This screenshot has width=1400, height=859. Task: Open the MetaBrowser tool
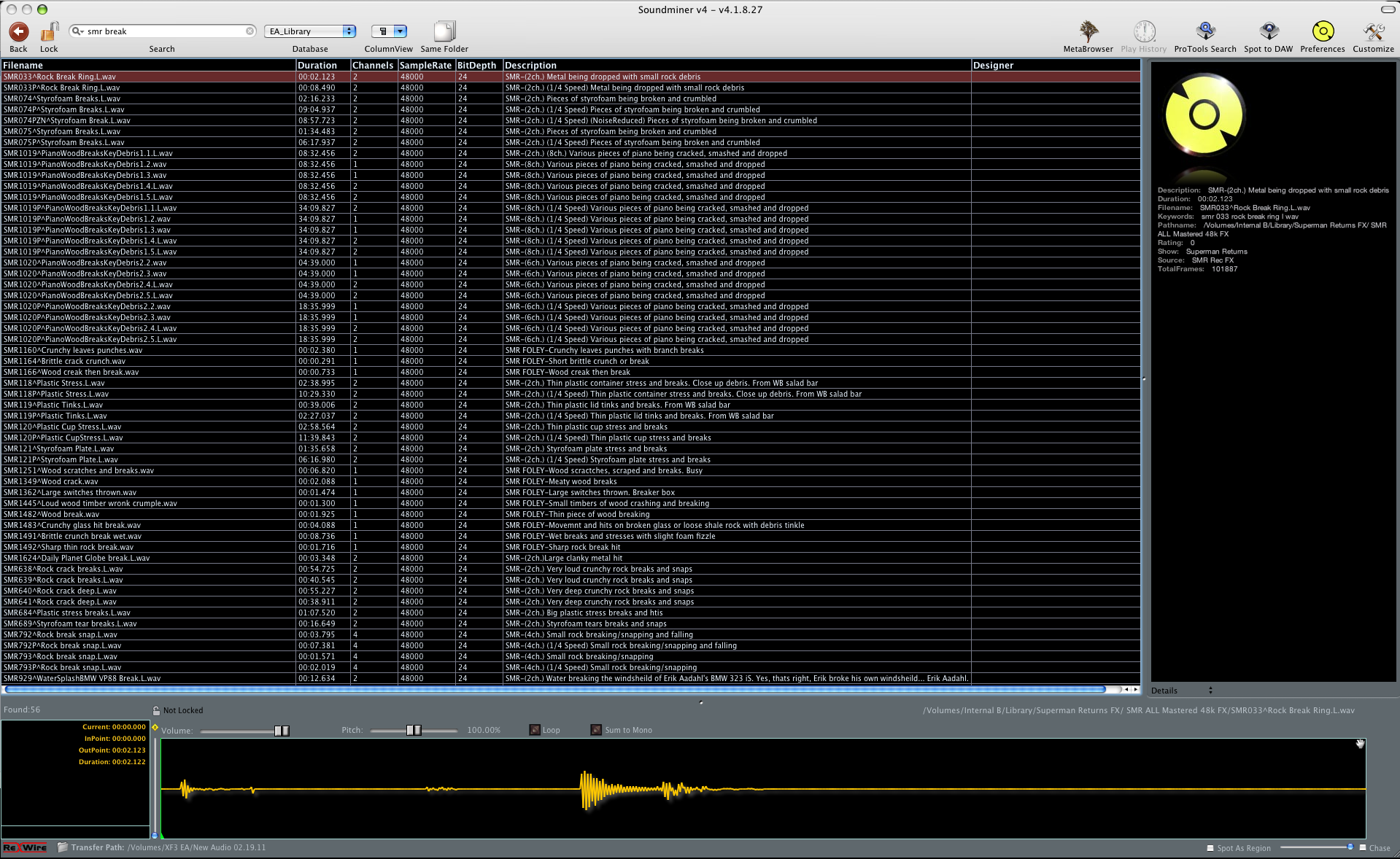click(1088, 31)
